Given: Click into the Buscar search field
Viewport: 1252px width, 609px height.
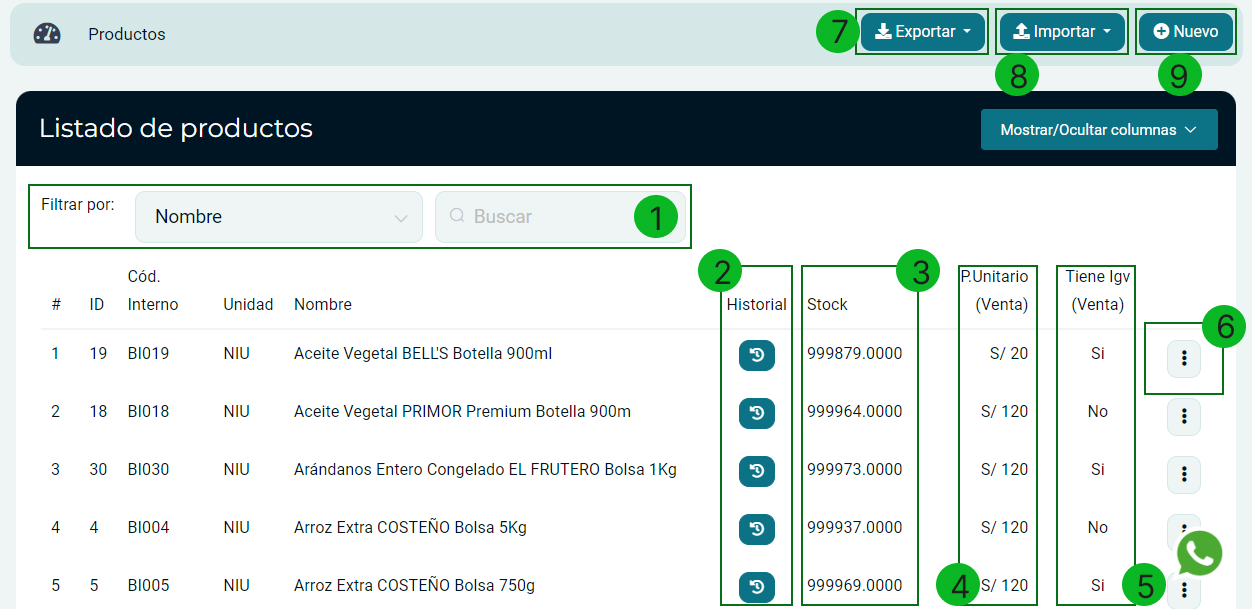Looking at the screenshot, I should 540,217.
